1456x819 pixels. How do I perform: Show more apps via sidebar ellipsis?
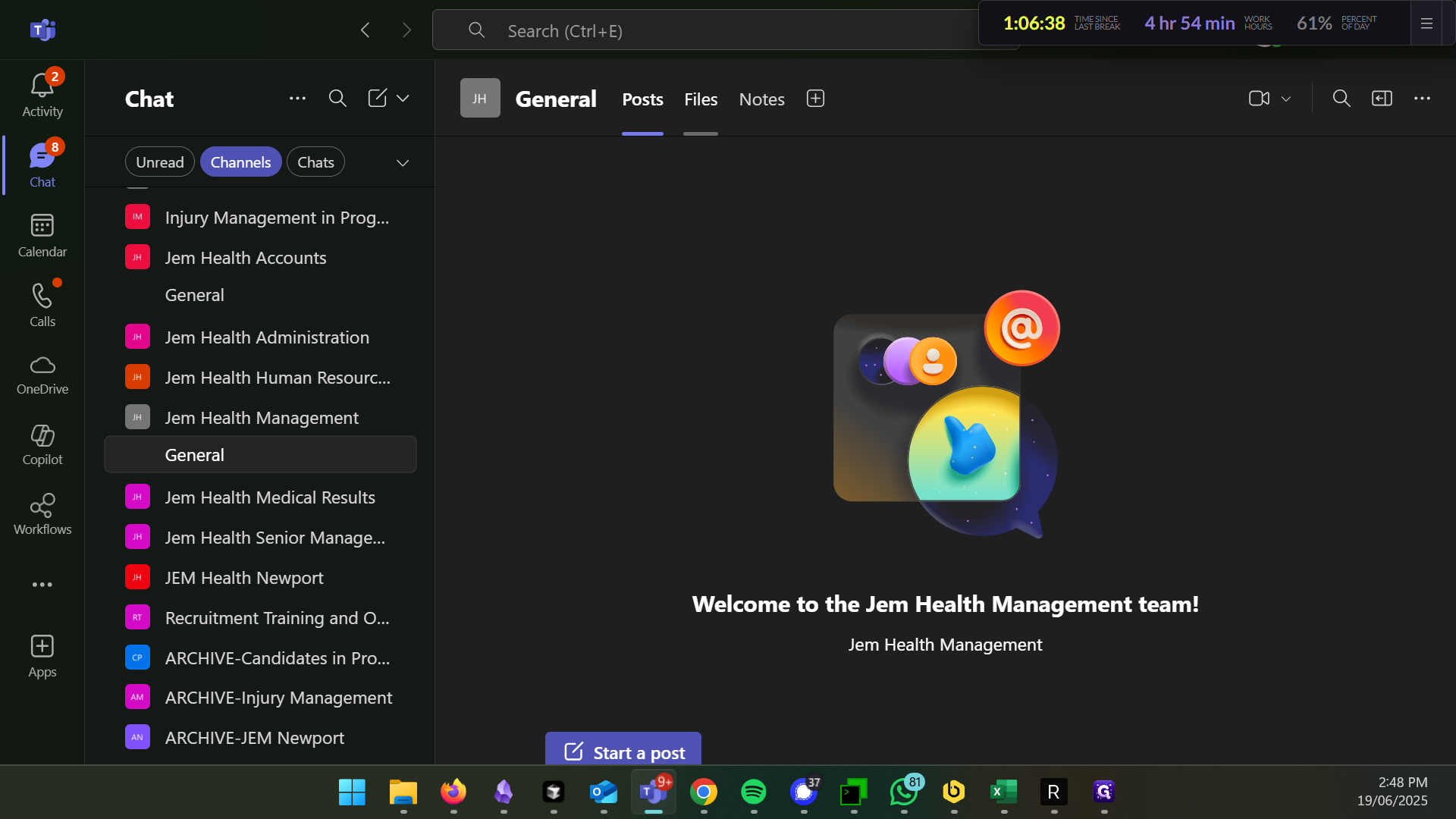pyautogui.click(x=42, y=585)
